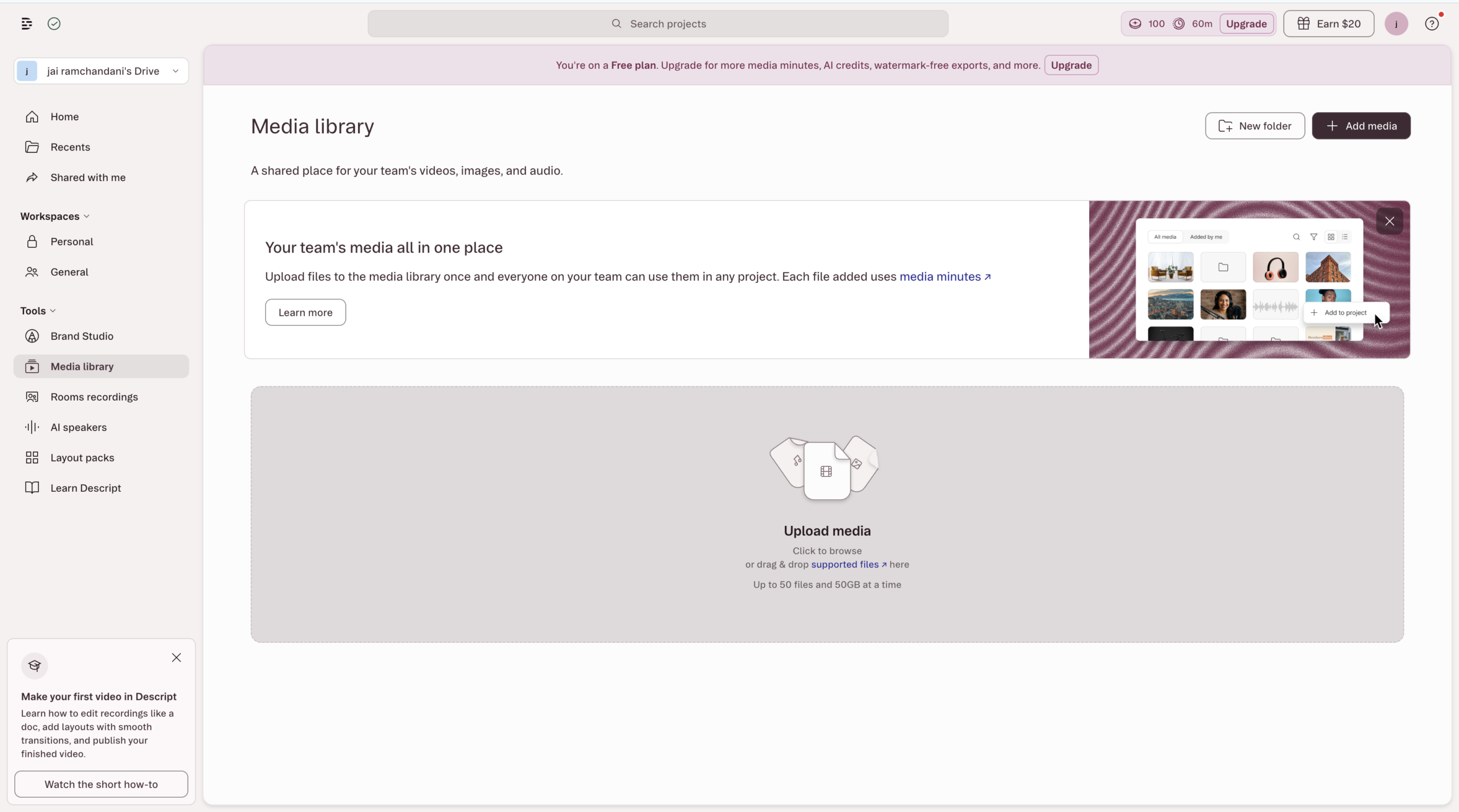Click the Layout packs grid icon

pos(32,458)
